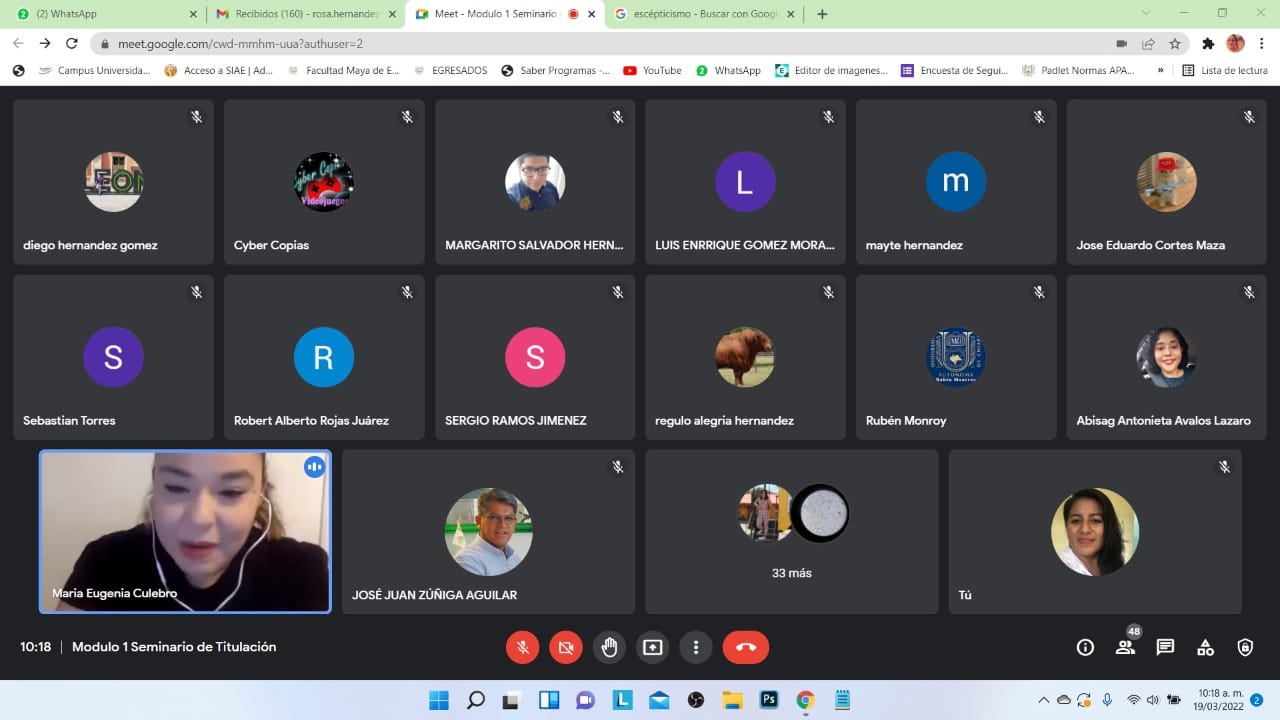This screenshot has width=1280, height=720.
Task: Open the Task View taskbar icon
Action: (x=512, y=700)
